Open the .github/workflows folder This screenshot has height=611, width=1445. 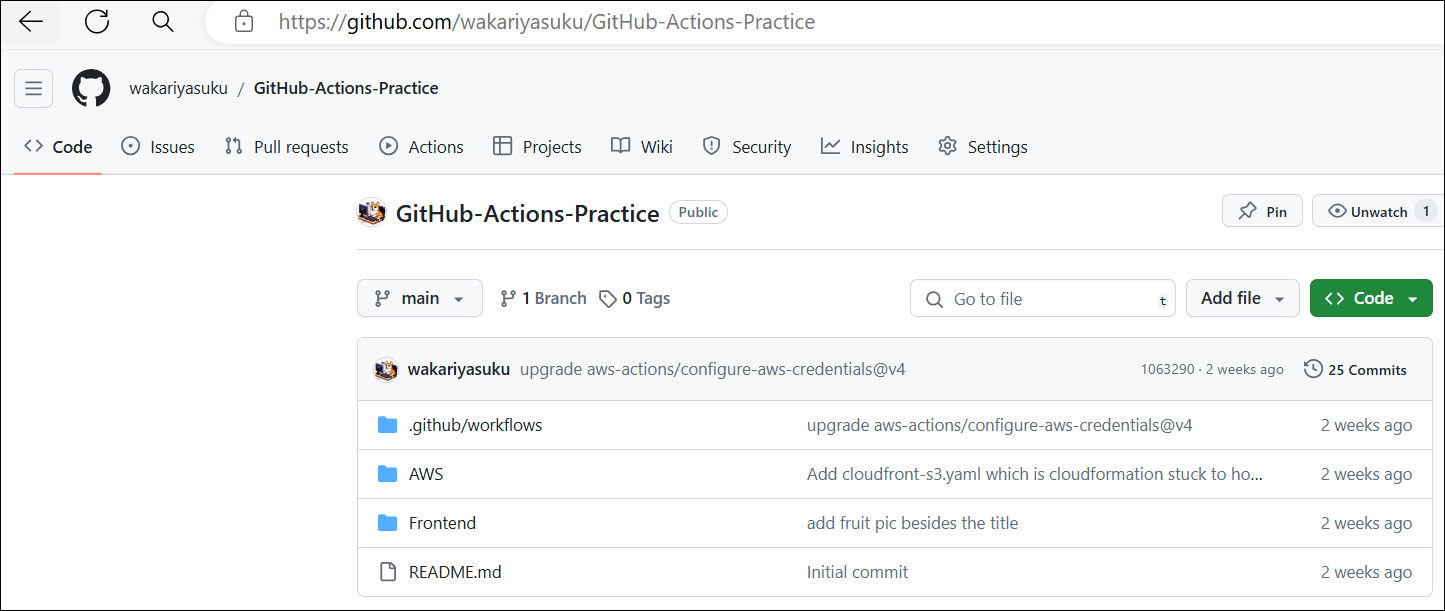475,424
